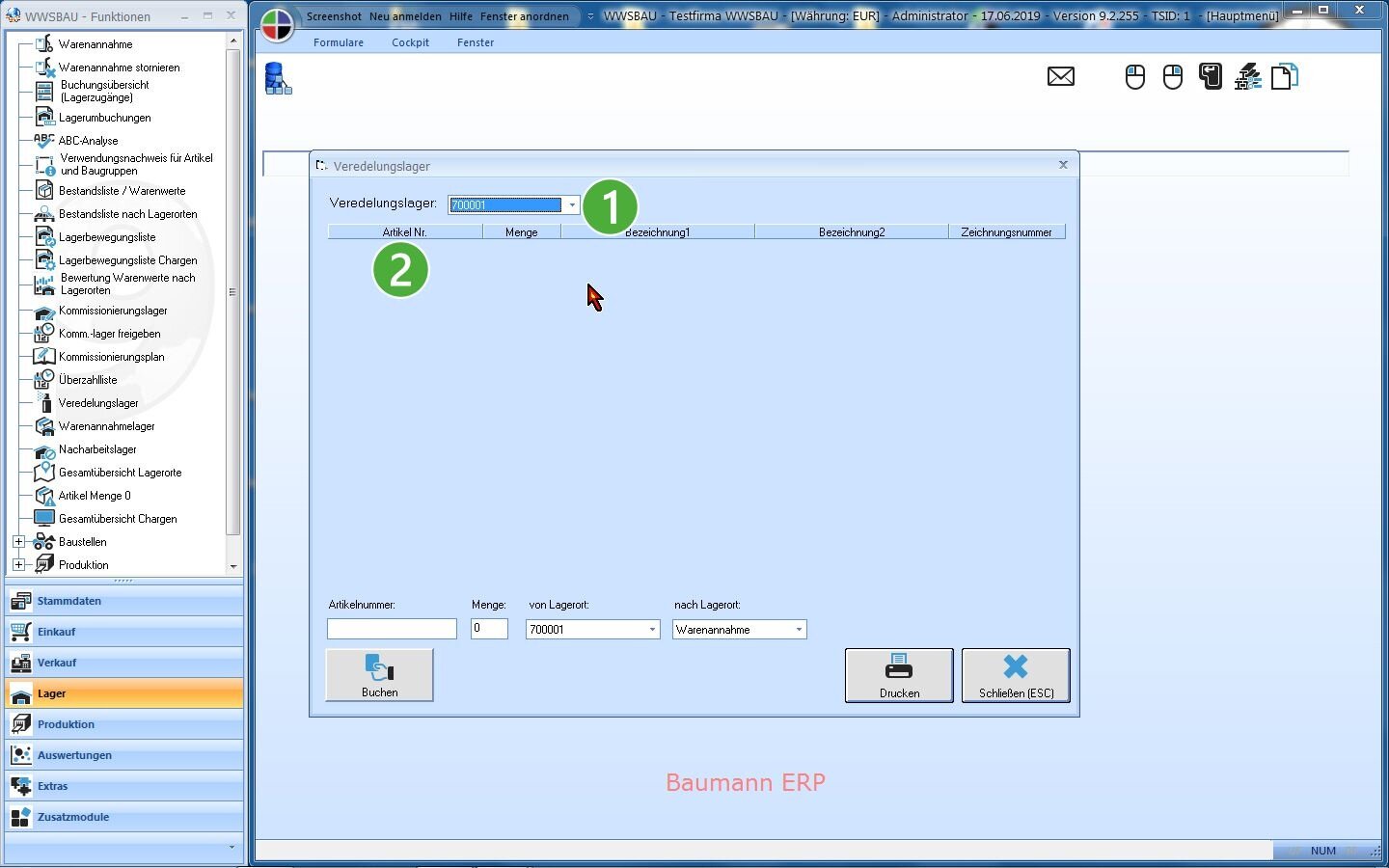This screenshot has width=1389, height=868.
Task: Click the Artikel Nr. column header
Action: pyautogui.click(x=405, y=232)
